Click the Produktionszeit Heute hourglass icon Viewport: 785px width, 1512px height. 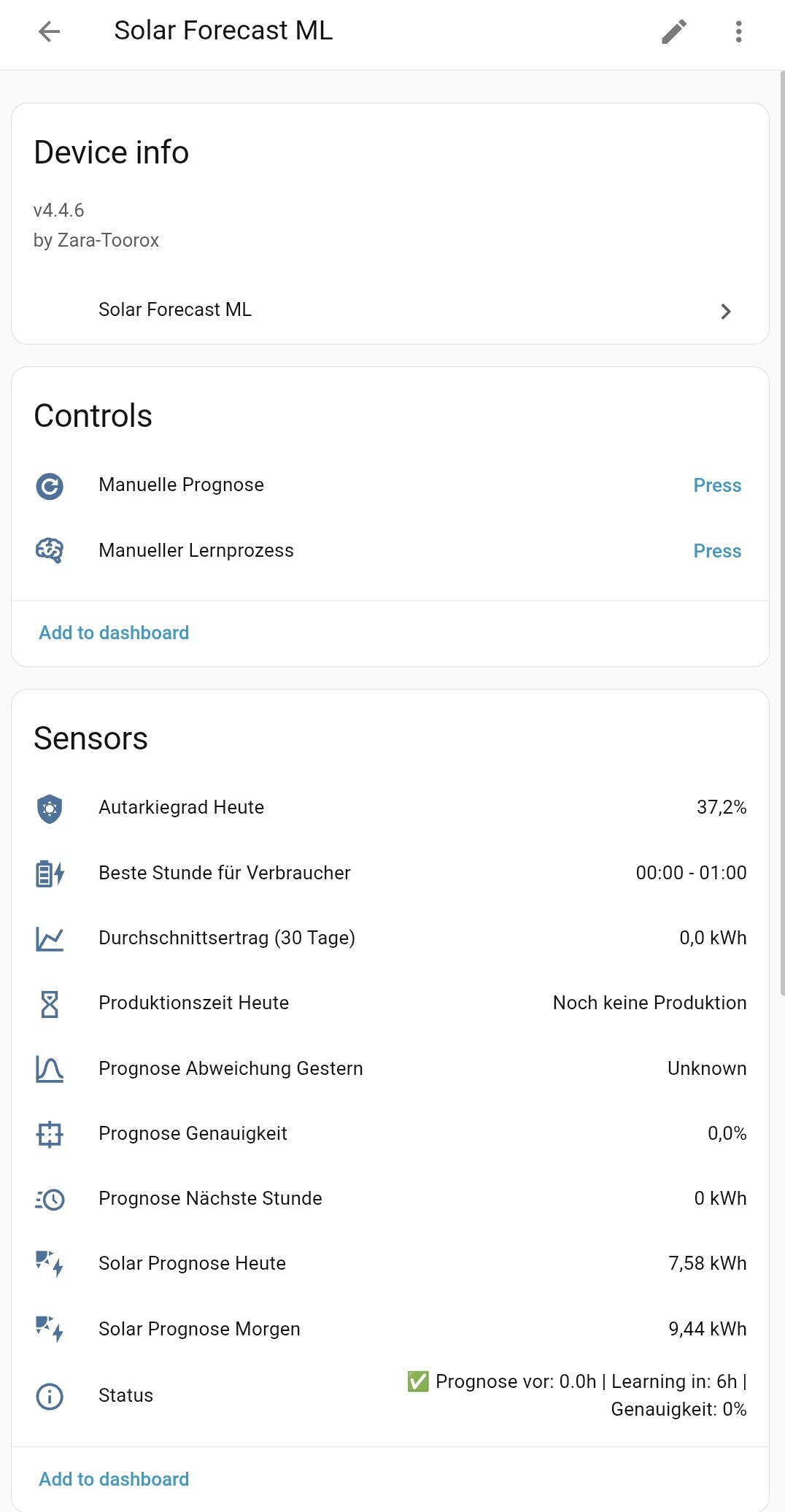pos(50,1004)
